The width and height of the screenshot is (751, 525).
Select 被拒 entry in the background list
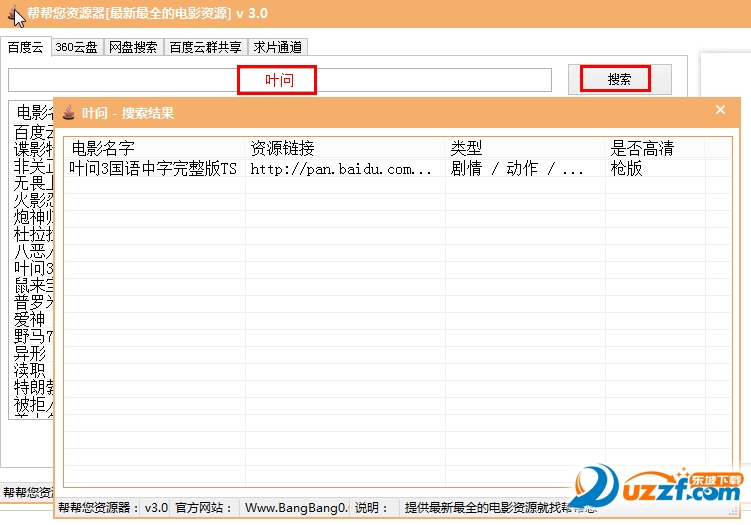click(x=33, y=405)
